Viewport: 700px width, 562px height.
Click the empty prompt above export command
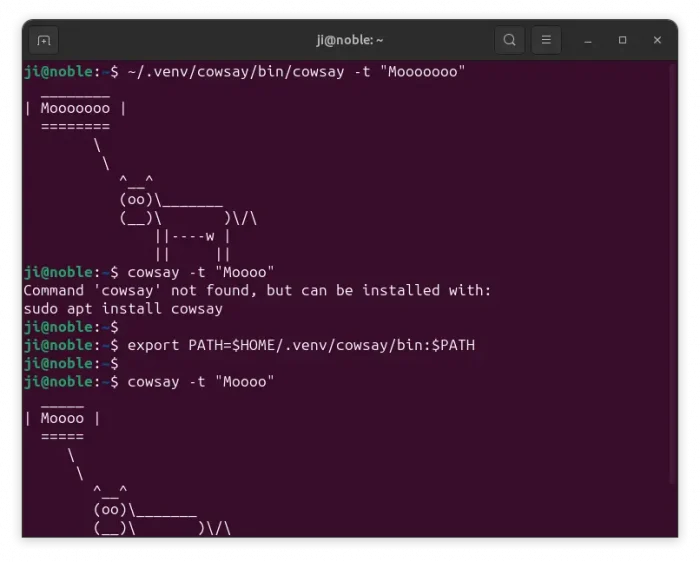[72, 327]
